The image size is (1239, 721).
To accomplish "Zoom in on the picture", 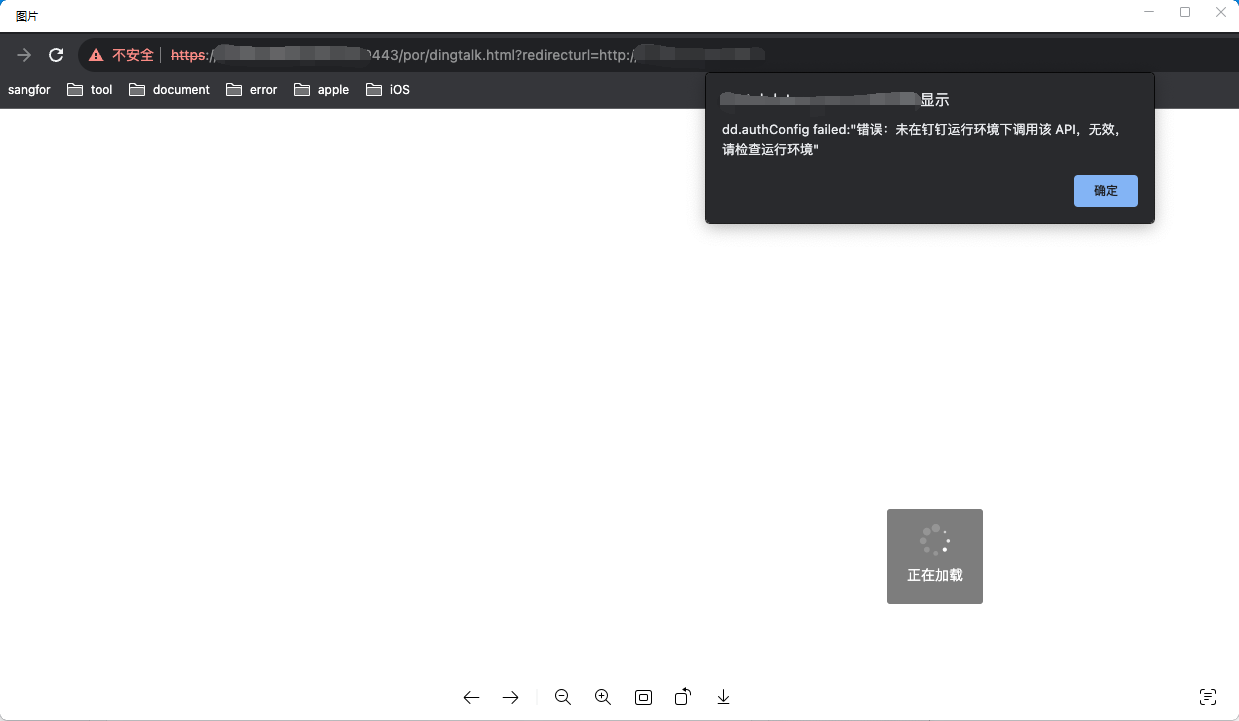I will (603, 697).
